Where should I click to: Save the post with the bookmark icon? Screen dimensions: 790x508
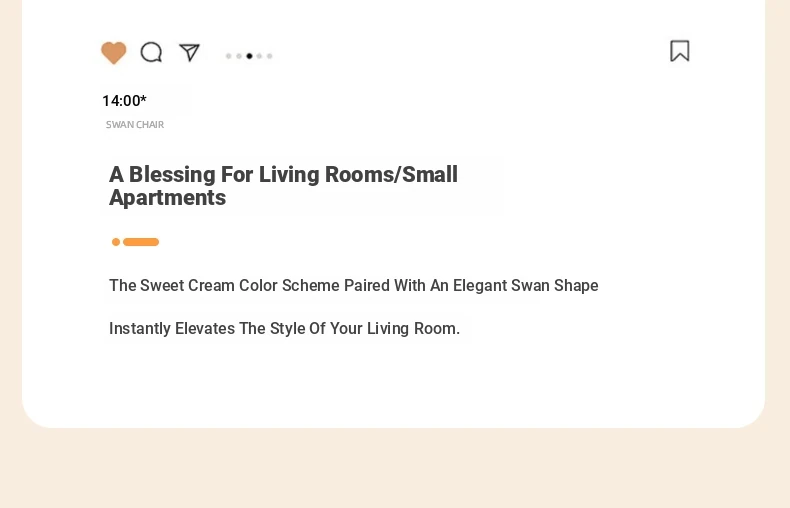[680, 51]
